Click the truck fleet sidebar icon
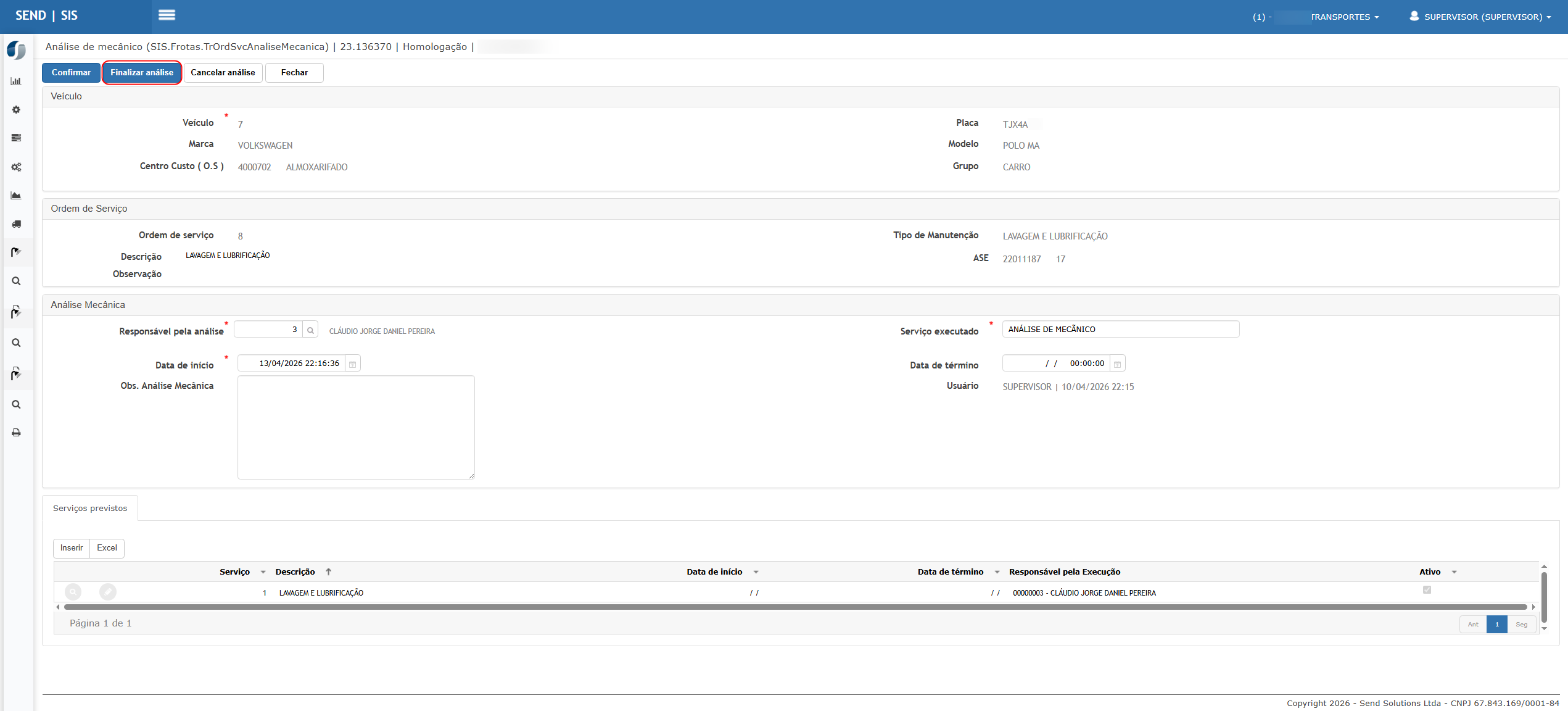Screen dimensions: 1568x711 click(16, 224)
